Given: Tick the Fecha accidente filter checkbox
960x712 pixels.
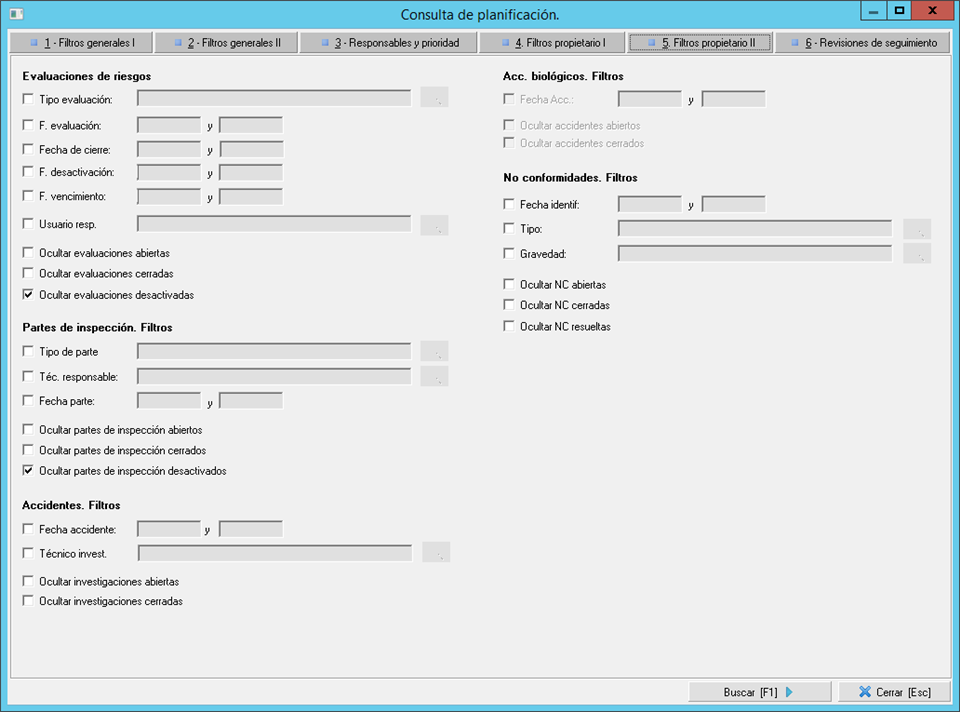Looking at the screenshot, I should [x=28, y=529].
